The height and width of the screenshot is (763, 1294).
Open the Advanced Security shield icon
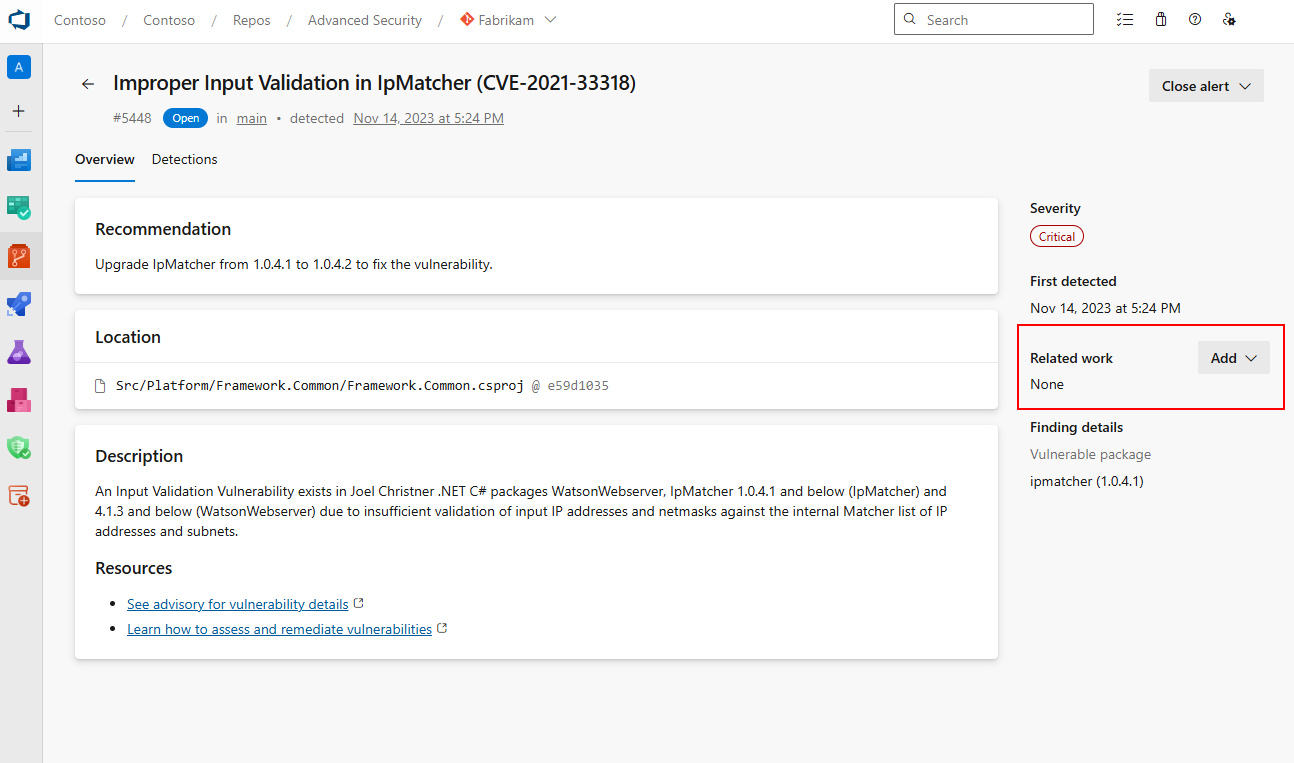pyautogui.click(x=19, y=448)
